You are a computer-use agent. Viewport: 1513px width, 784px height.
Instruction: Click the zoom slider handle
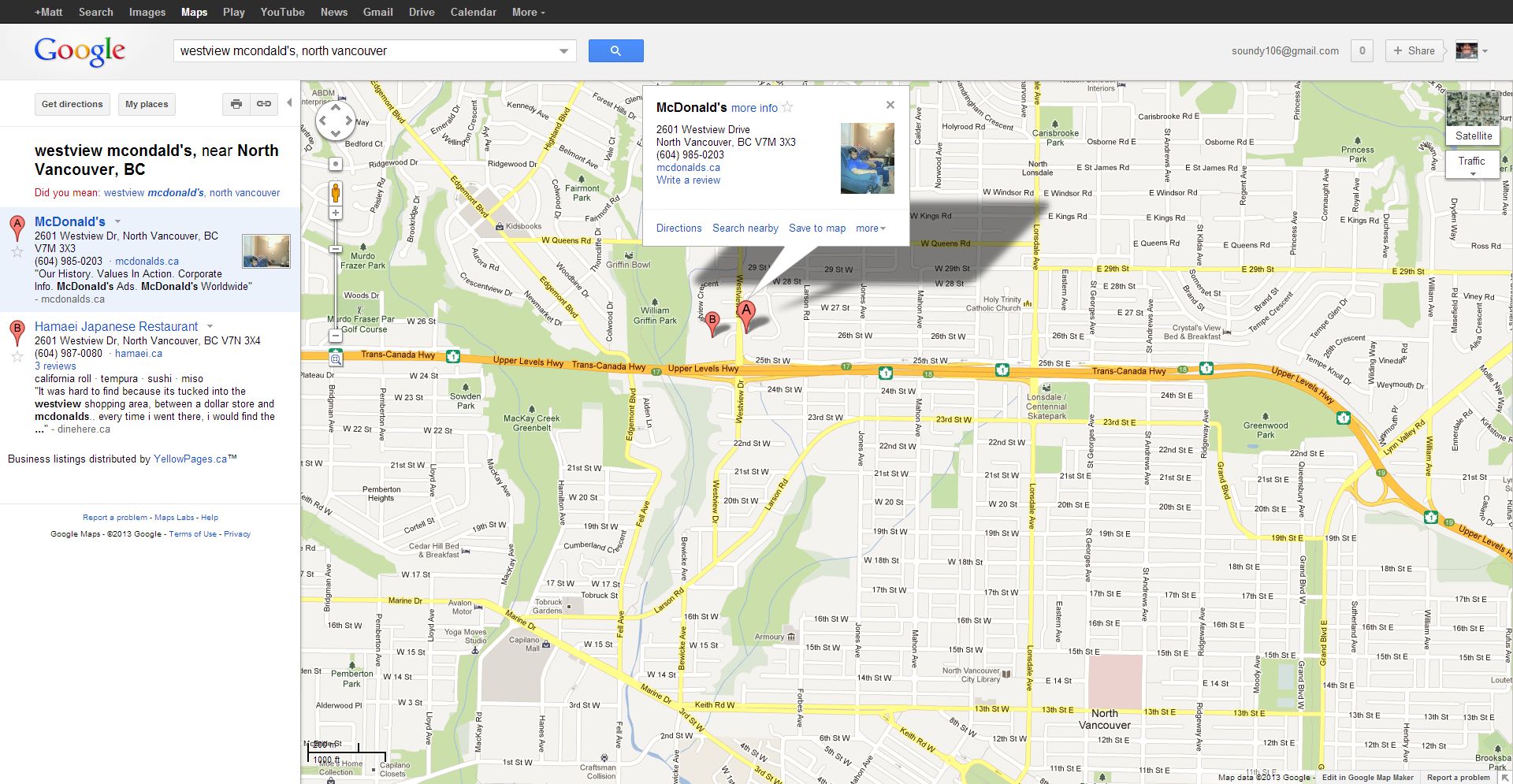click(x=336, y=249)
